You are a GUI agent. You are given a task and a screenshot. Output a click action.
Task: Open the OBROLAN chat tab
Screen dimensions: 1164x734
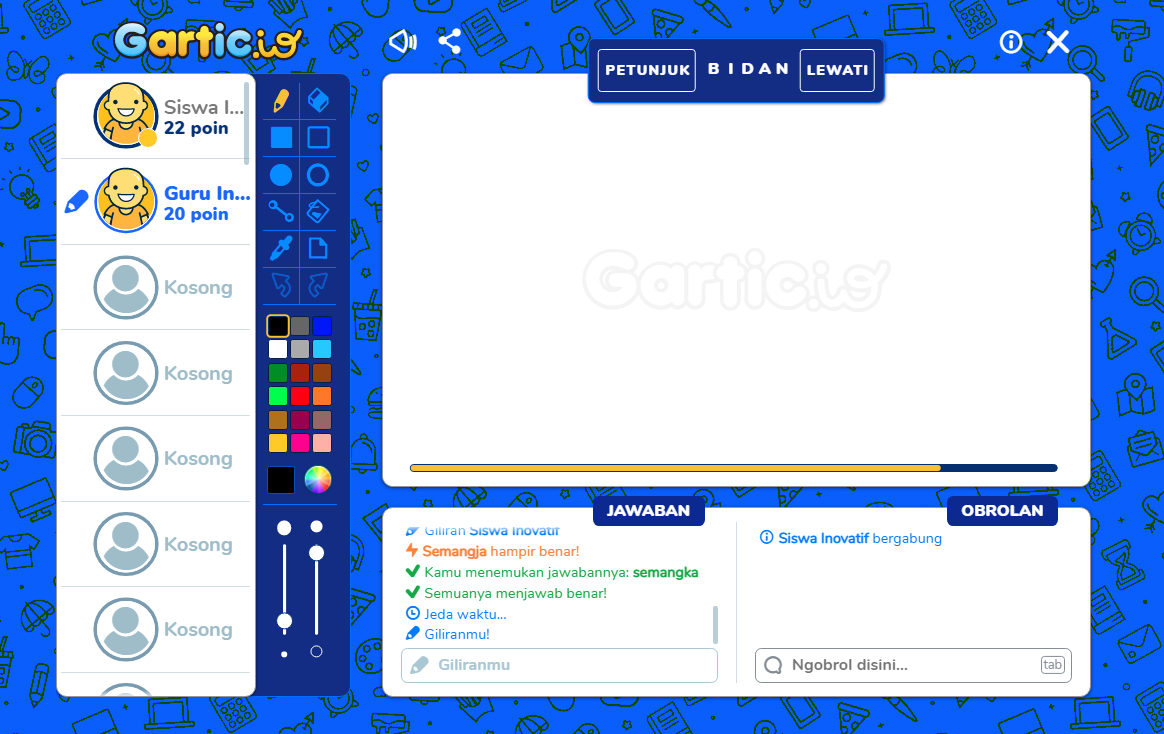click(1002, 511)
